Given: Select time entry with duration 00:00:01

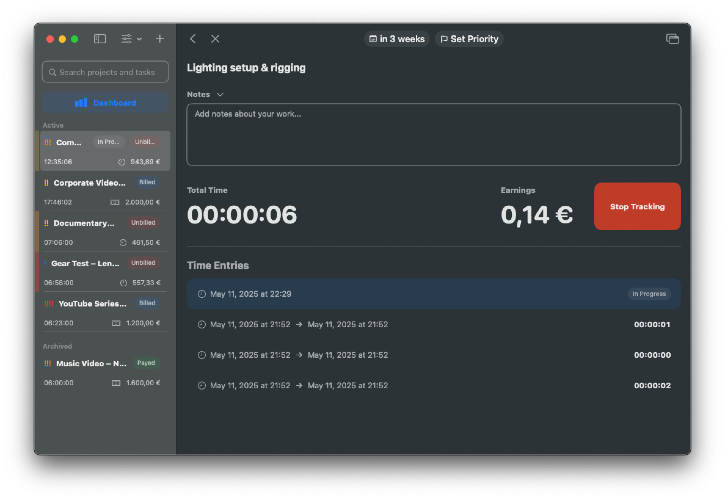Looking at the screenshot, I should point(433,324).
